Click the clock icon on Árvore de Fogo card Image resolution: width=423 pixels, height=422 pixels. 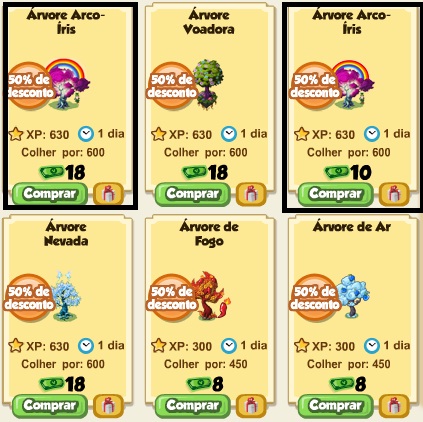coord(229,346)
